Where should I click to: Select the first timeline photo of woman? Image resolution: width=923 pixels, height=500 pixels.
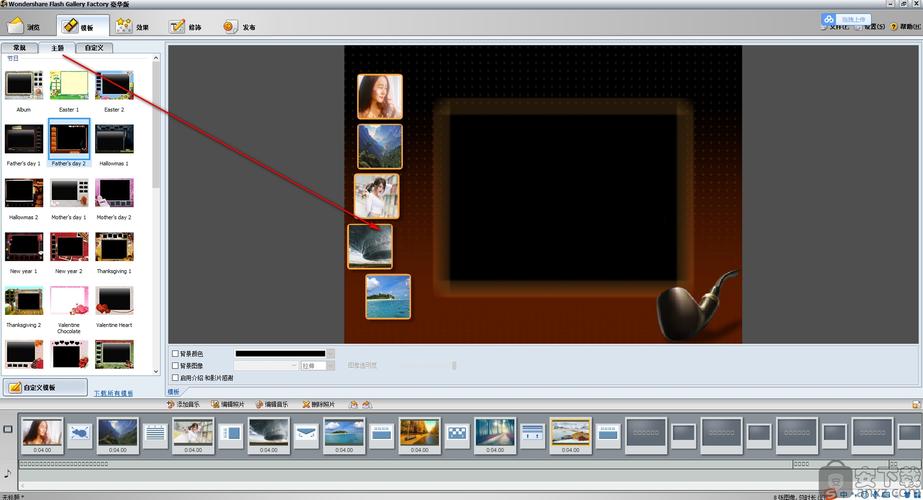[42, 436]
